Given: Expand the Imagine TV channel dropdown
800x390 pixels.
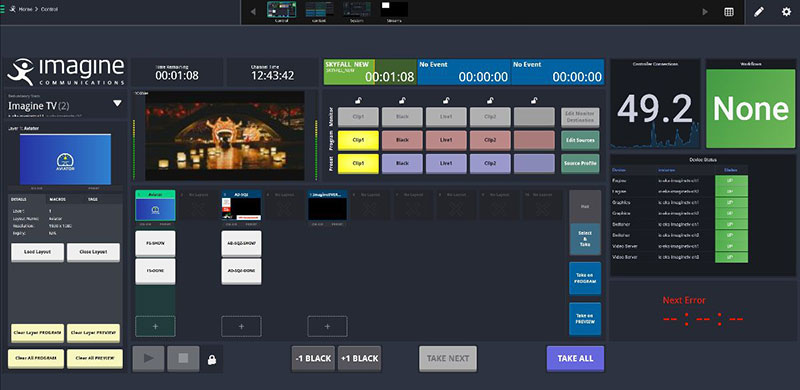Looking at the screenshot, I should (117, 104).
